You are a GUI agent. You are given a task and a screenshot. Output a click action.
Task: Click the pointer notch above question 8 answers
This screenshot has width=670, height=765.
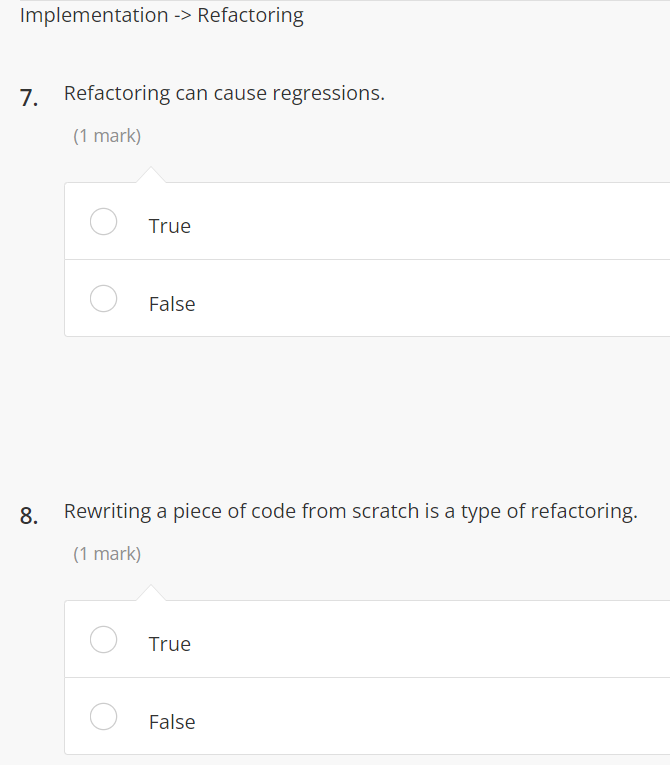150,594
